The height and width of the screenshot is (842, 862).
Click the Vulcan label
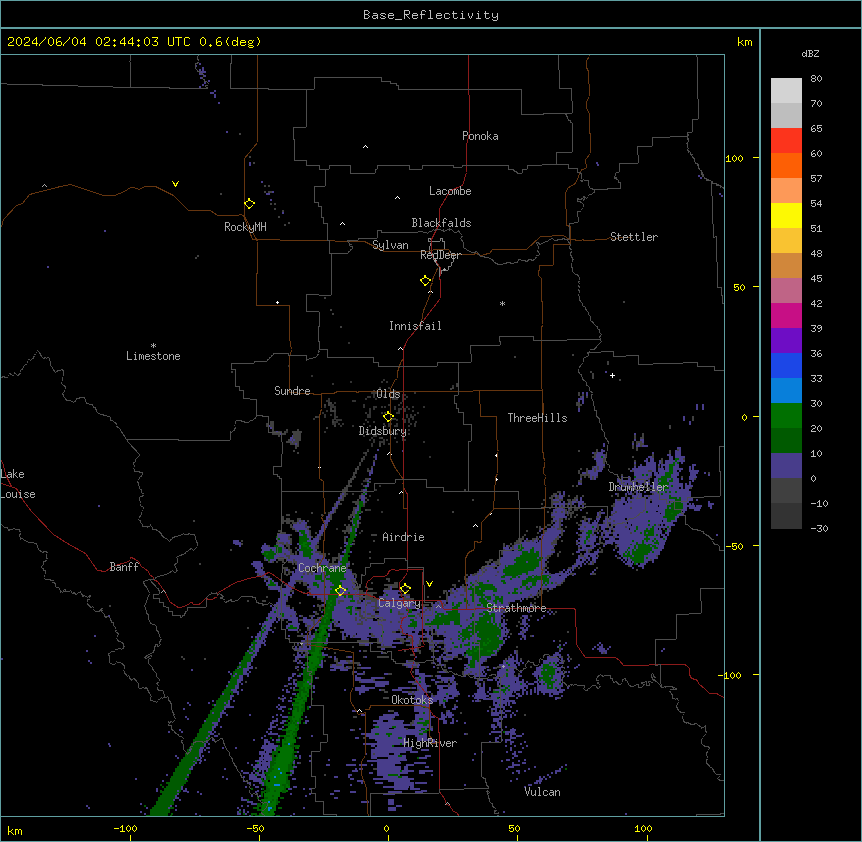[542, 792]
